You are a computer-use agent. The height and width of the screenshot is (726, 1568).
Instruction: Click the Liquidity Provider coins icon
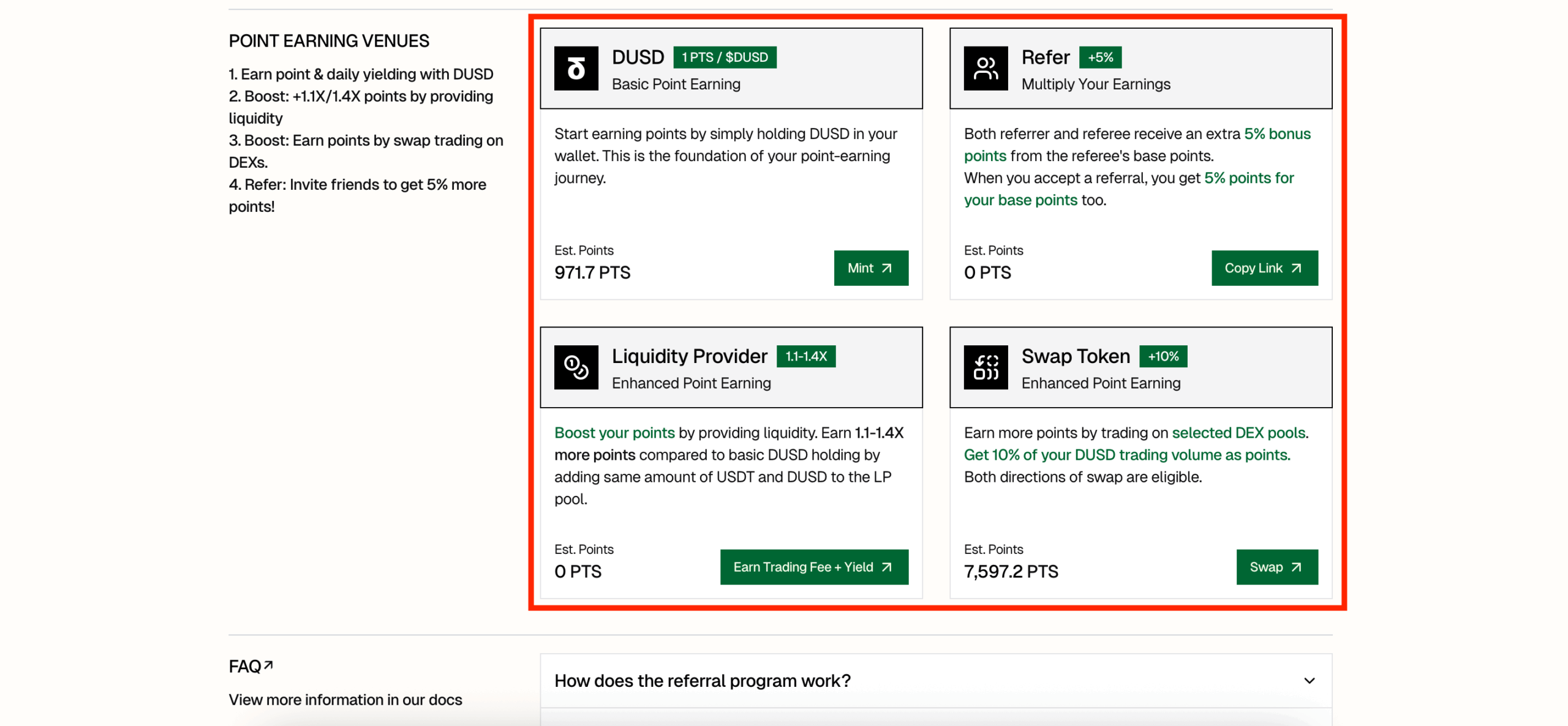click(576, 367)
